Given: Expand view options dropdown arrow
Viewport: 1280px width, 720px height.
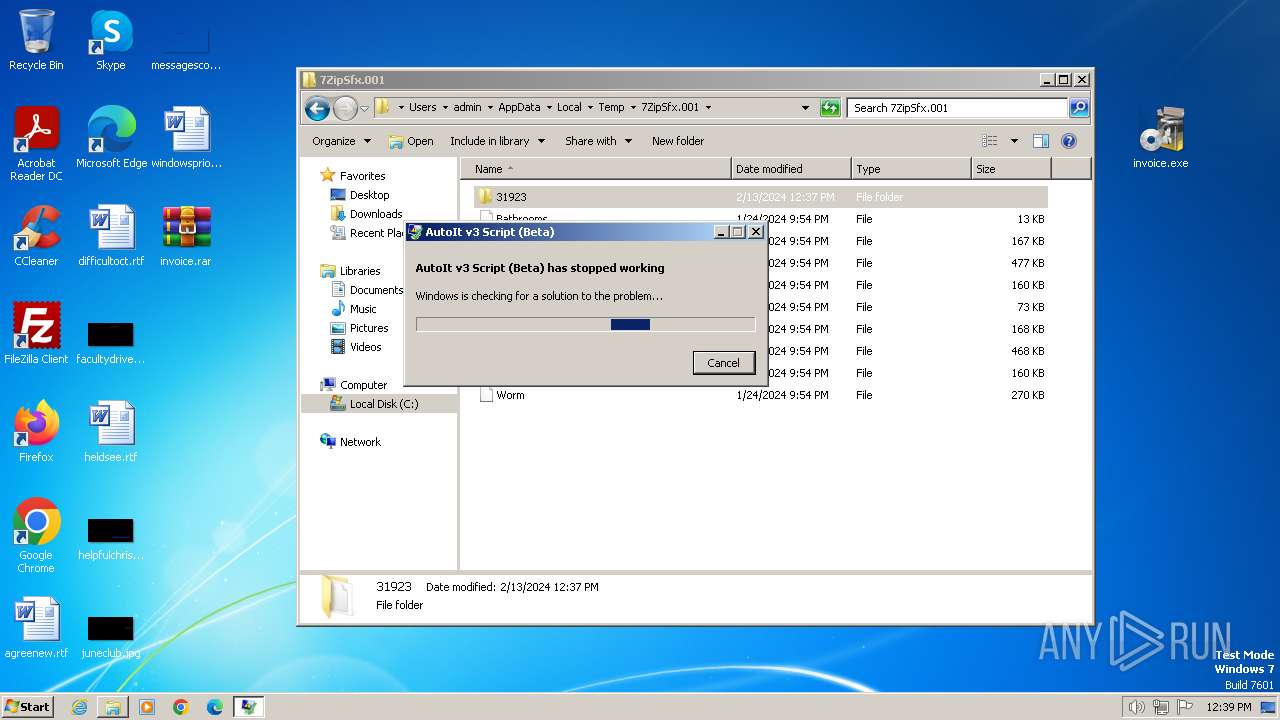Looking at the screenshot, I should coord(1014,141).
